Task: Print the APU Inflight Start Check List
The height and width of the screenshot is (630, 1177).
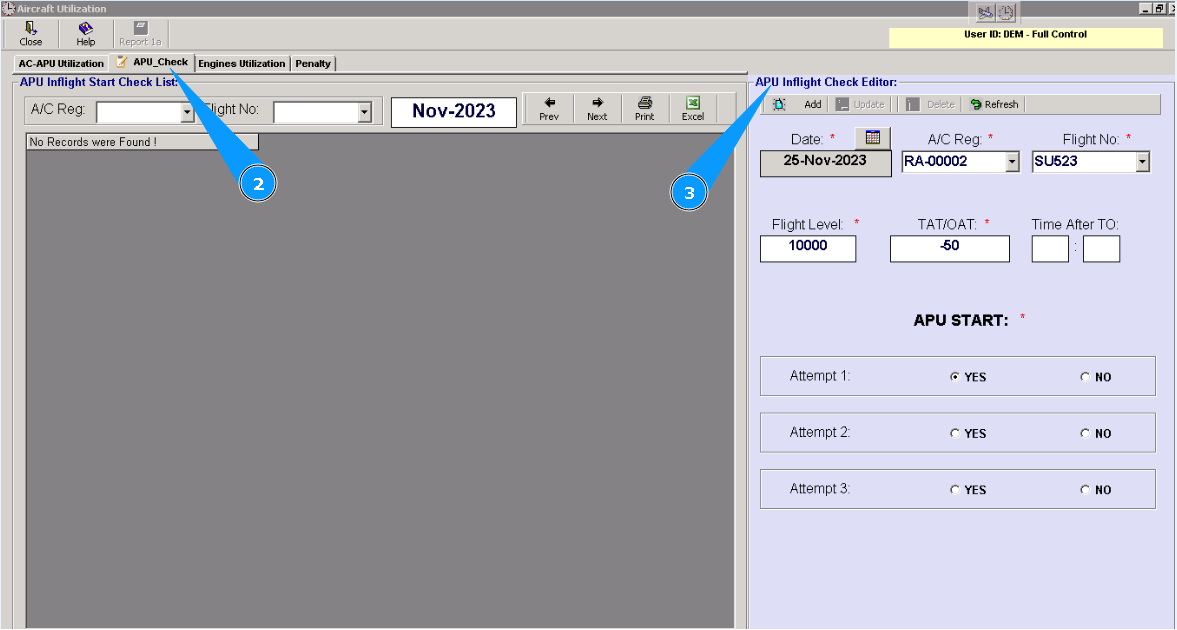Action: (x=645, y=109)
